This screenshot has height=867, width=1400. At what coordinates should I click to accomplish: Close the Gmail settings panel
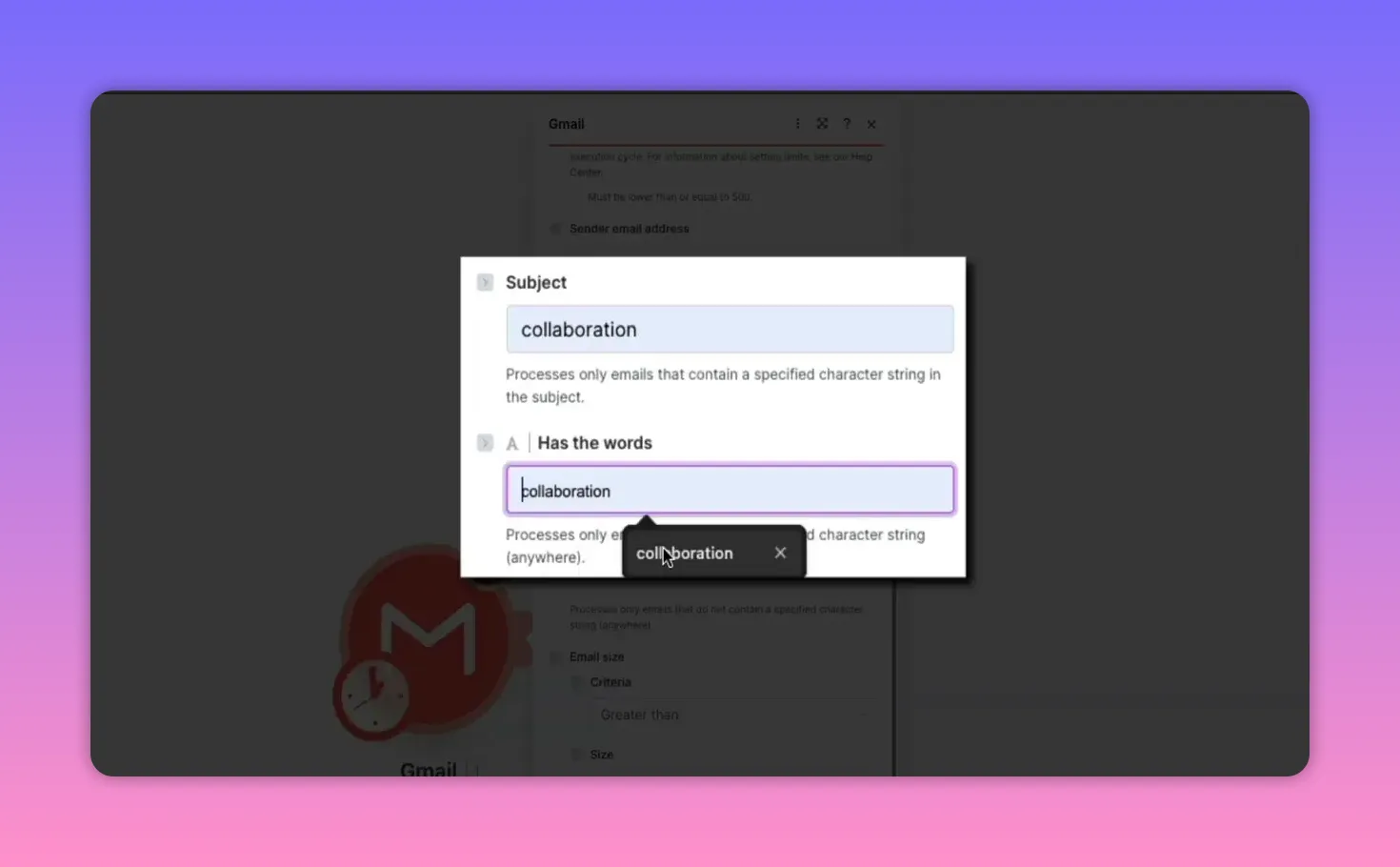click(871, 124)
